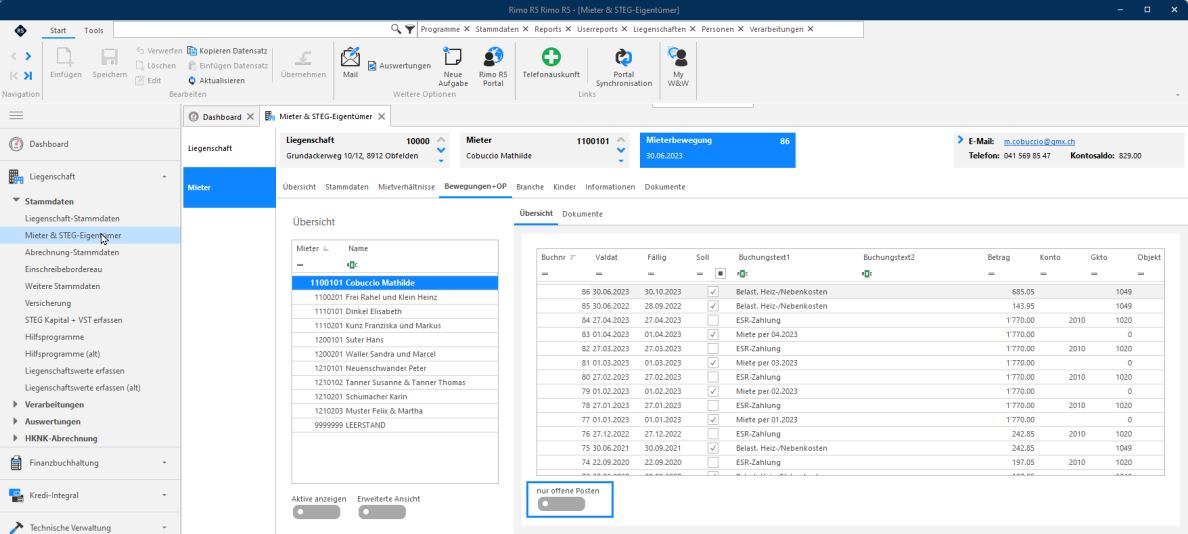Expand the E-Mail contact panel arrow
The height and width of the screenshot is (534, 1188).
pyautogui.click(x=961, y=140)
